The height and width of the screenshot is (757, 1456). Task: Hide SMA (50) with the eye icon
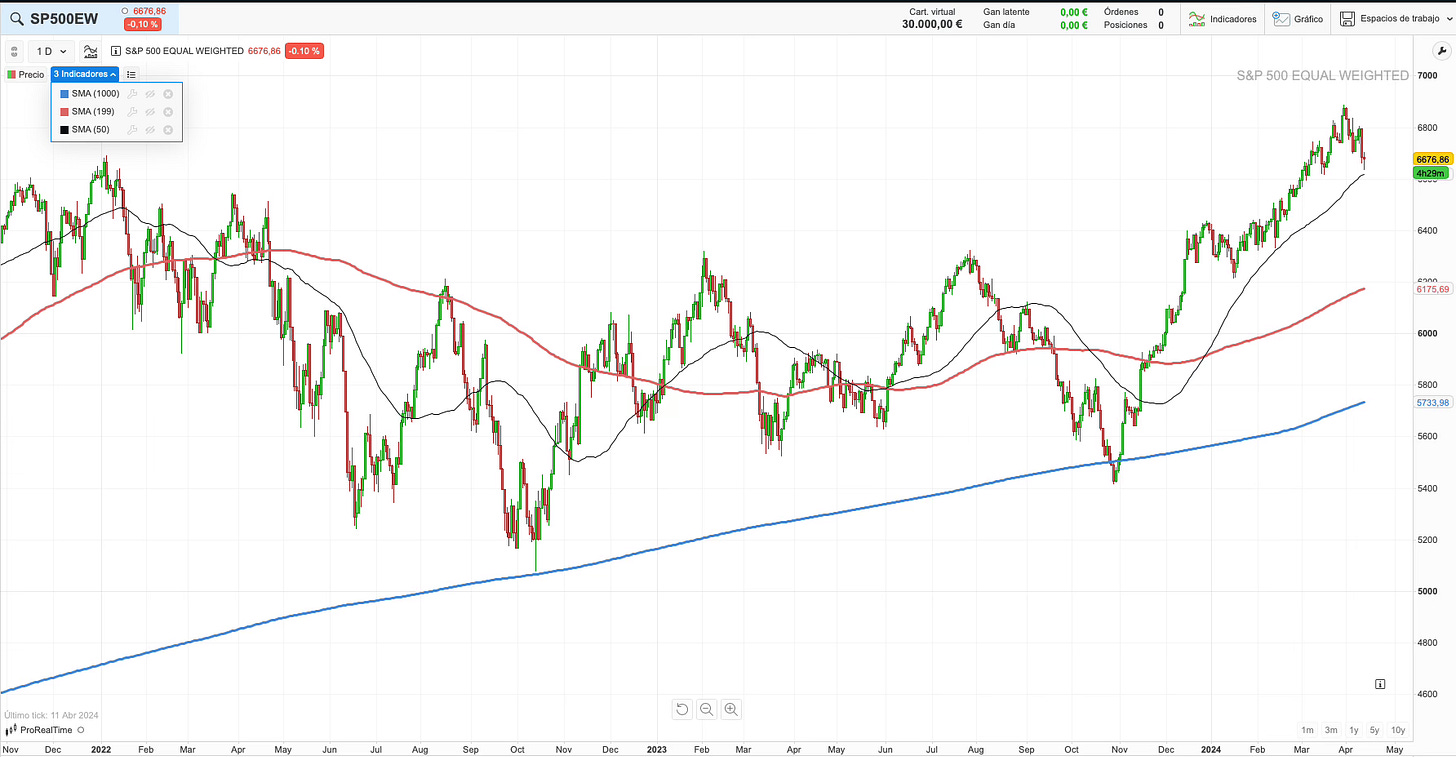point(150,130)
